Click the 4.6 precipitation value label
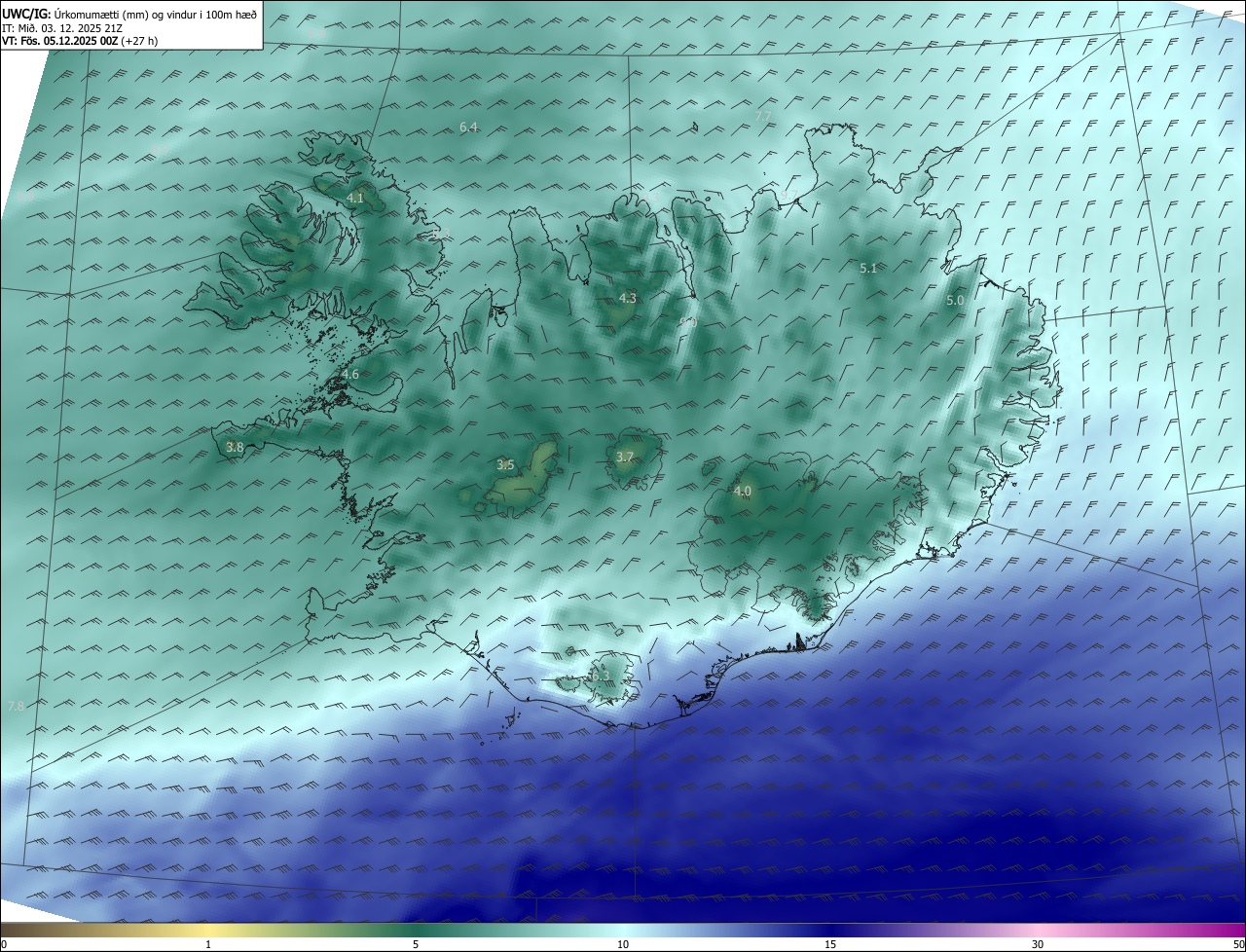 tap(350, 374)
